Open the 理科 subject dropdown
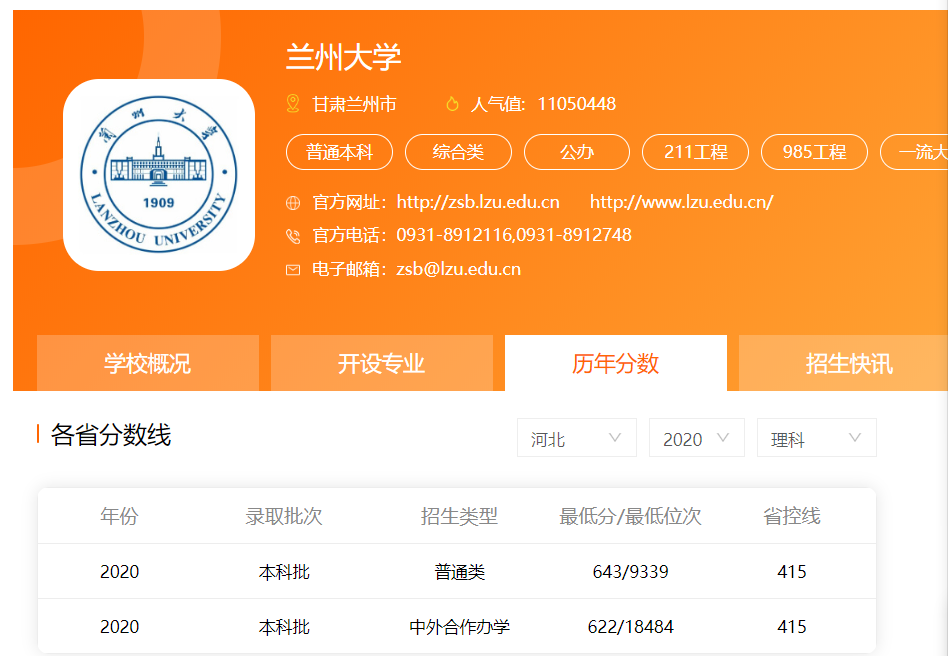This screenshot has height=656, width=948. point(816,438)
